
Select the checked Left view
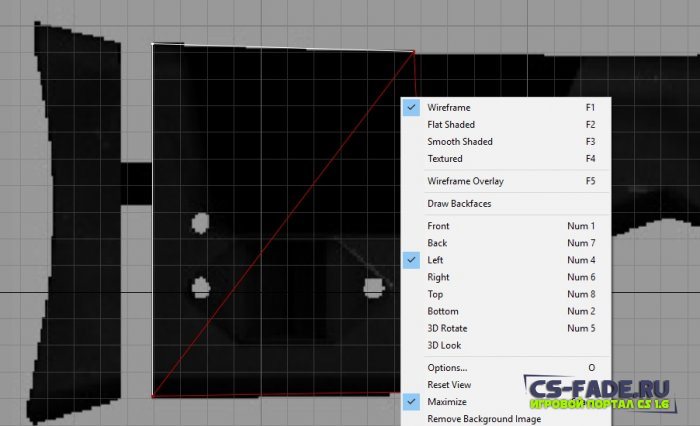pos(506,260)
